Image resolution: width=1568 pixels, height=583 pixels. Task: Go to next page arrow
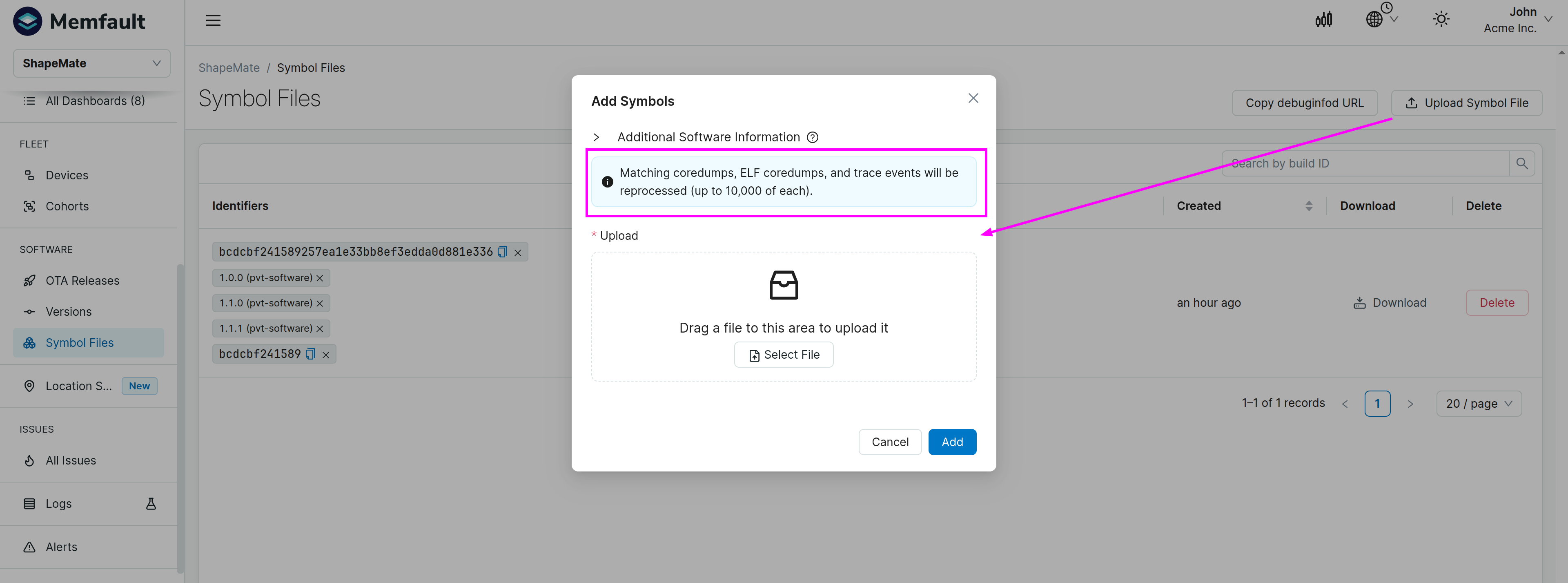click(1410, 404)
